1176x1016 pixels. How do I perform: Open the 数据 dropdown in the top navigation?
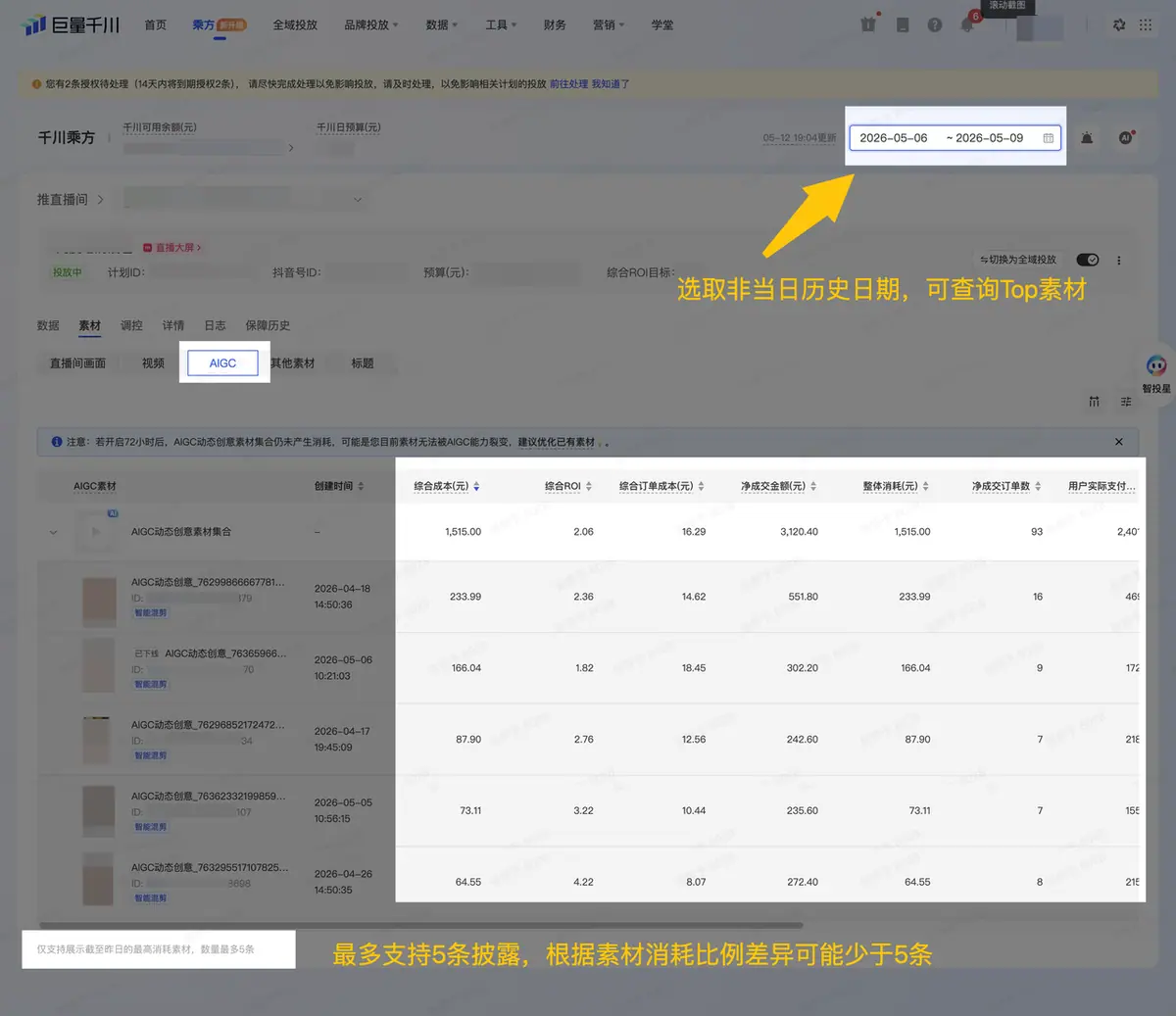coord(442,25)
